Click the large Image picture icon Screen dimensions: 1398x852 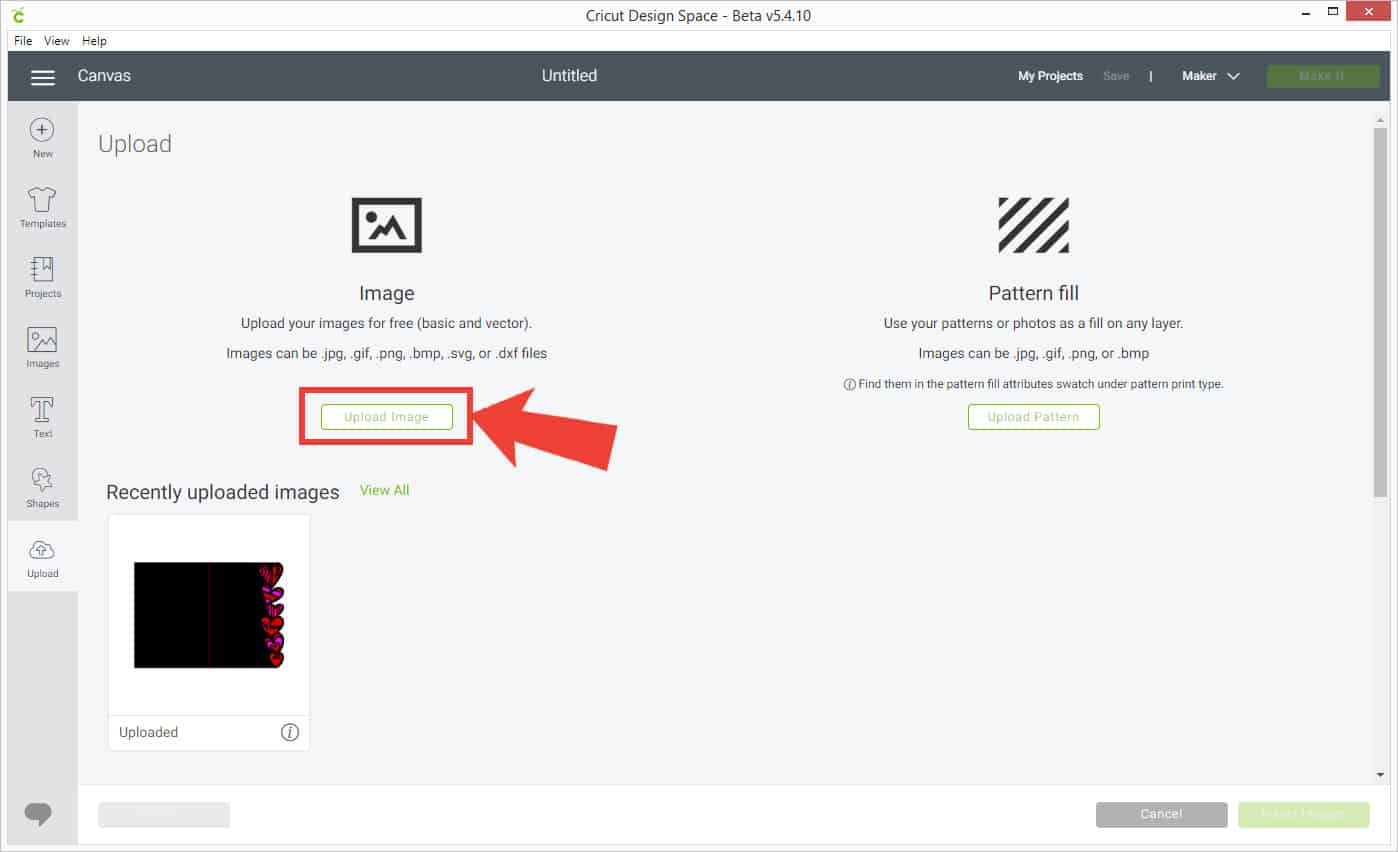386,225
